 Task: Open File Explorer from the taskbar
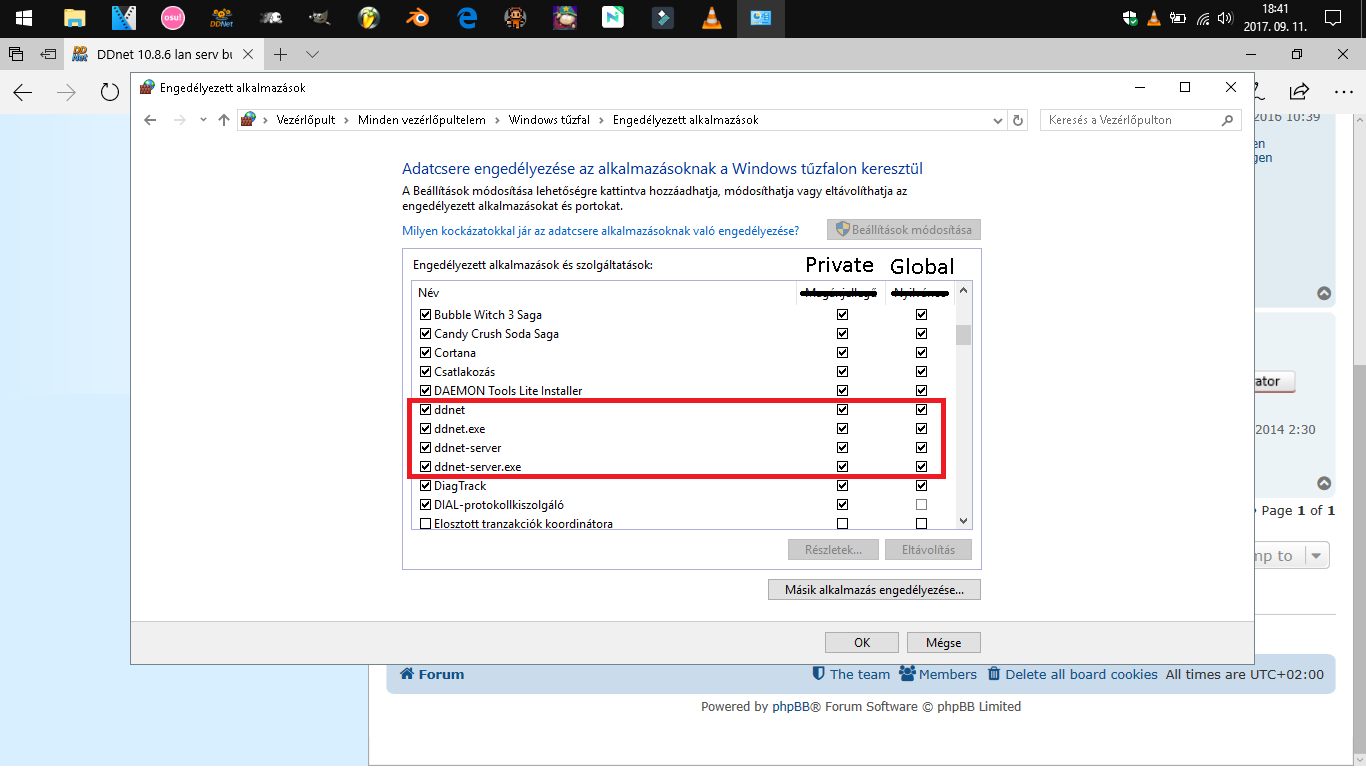[x=75, y=18]
